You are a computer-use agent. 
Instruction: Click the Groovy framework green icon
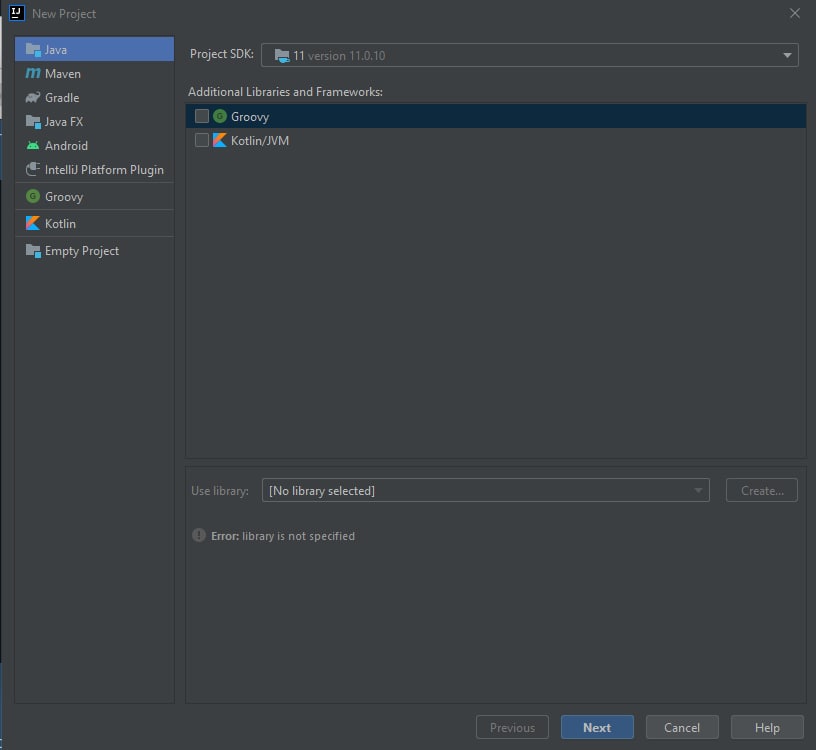(x=220, y=116)
